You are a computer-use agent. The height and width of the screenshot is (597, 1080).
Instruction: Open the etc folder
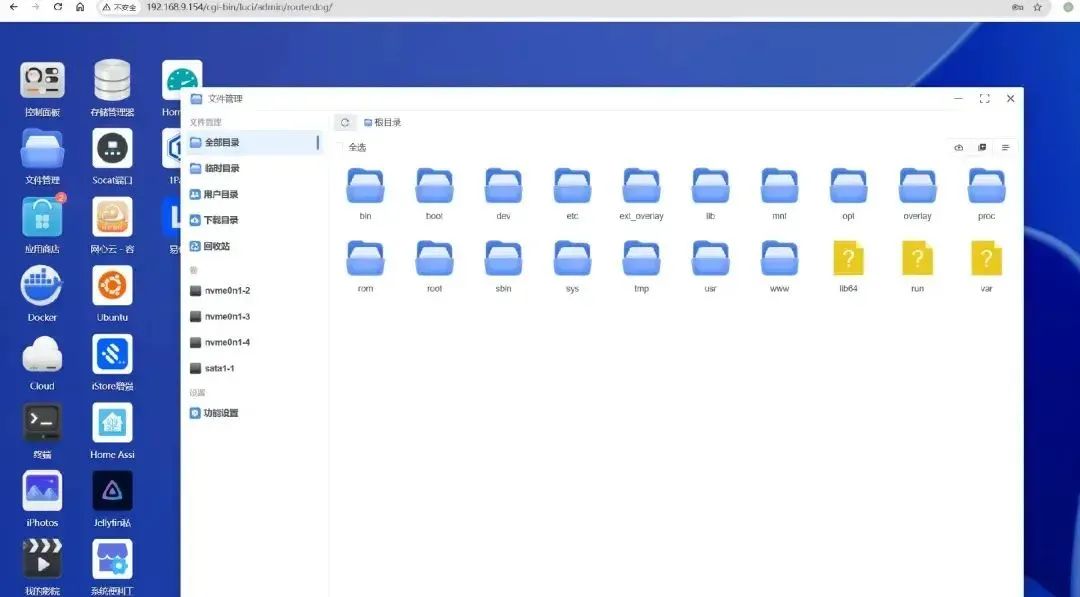click(x=572, y=186)
